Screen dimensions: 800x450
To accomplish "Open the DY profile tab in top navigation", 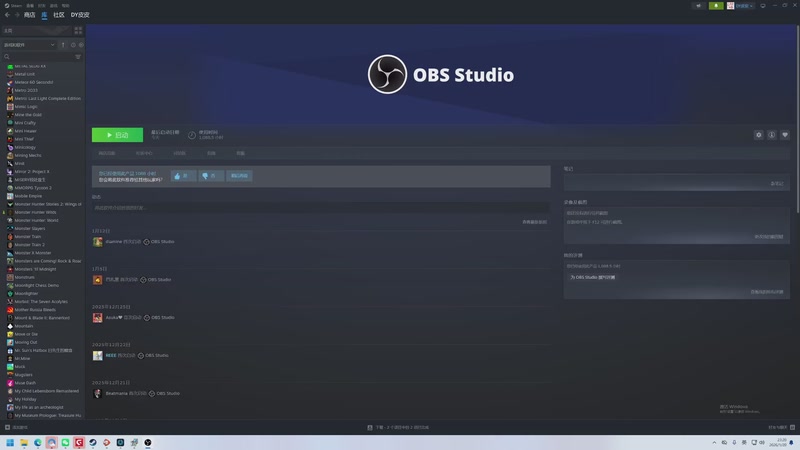I will [x=80, y=15].
